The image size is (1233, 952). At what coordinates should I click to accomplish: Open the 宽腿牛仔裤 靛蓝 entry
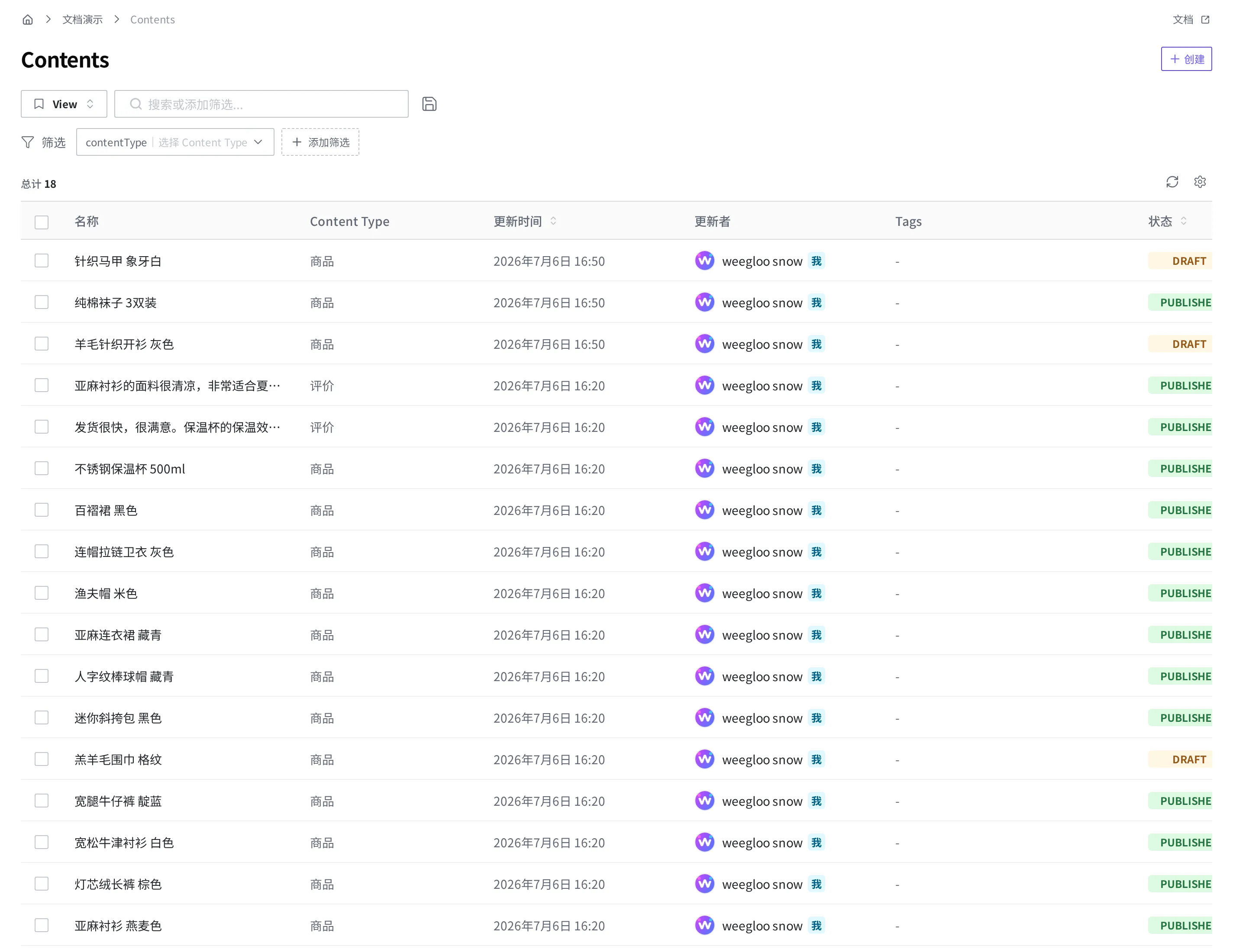point(118,801)
